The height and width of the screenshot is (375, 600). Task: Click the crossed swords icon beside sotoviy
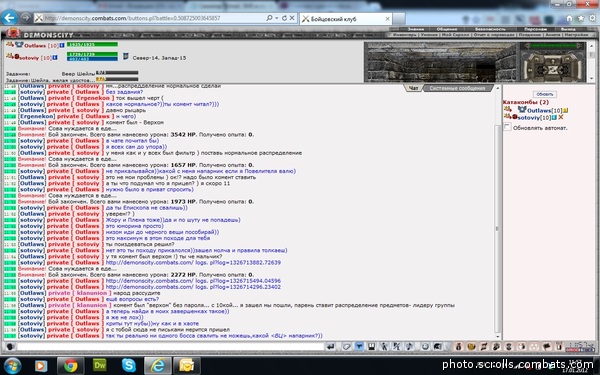(x=561, y=117)
